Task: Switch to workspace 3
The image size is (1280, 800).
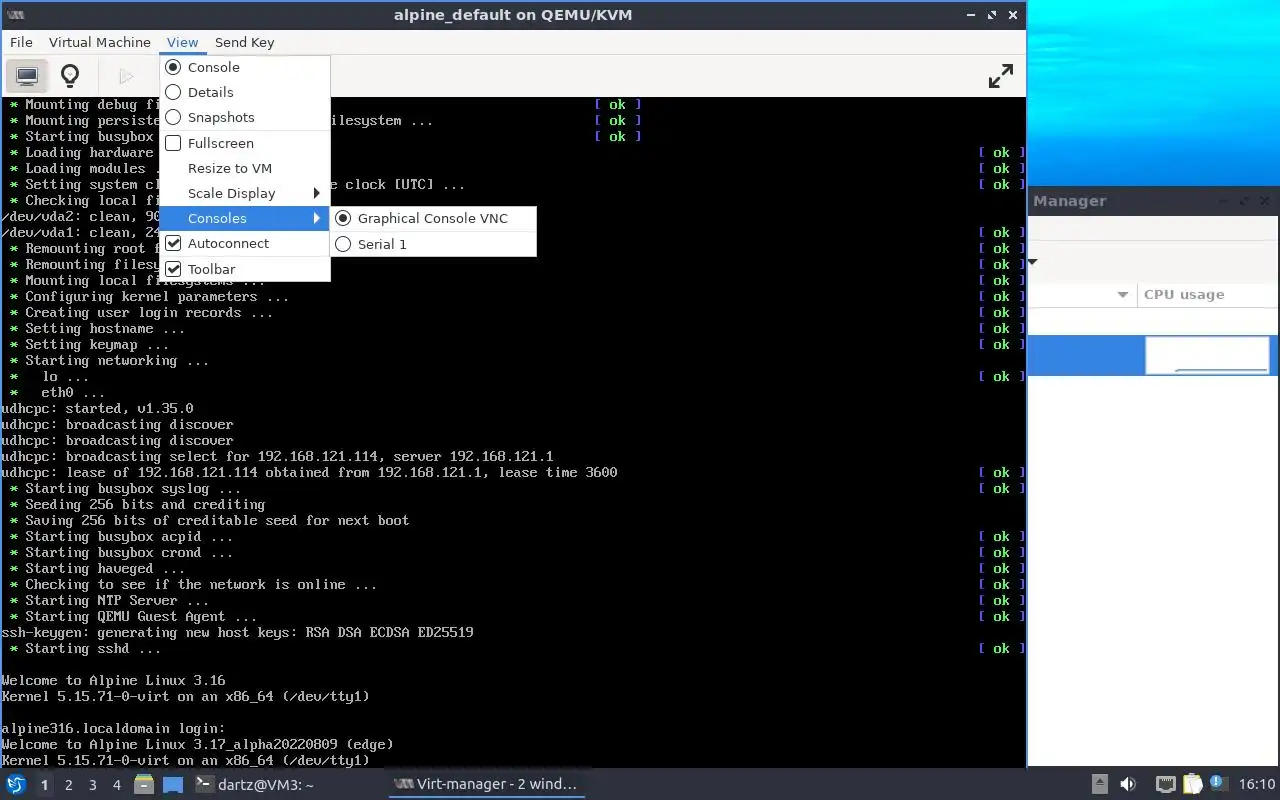Action: tap(93, 785)
